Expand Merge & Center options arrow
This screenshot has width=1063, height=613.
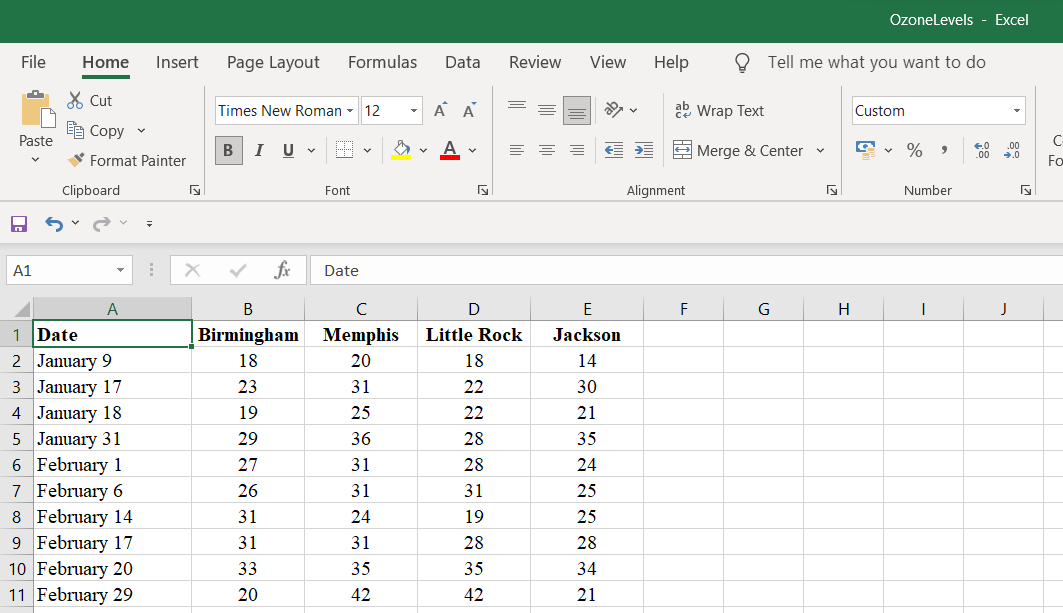click(820, 150)
